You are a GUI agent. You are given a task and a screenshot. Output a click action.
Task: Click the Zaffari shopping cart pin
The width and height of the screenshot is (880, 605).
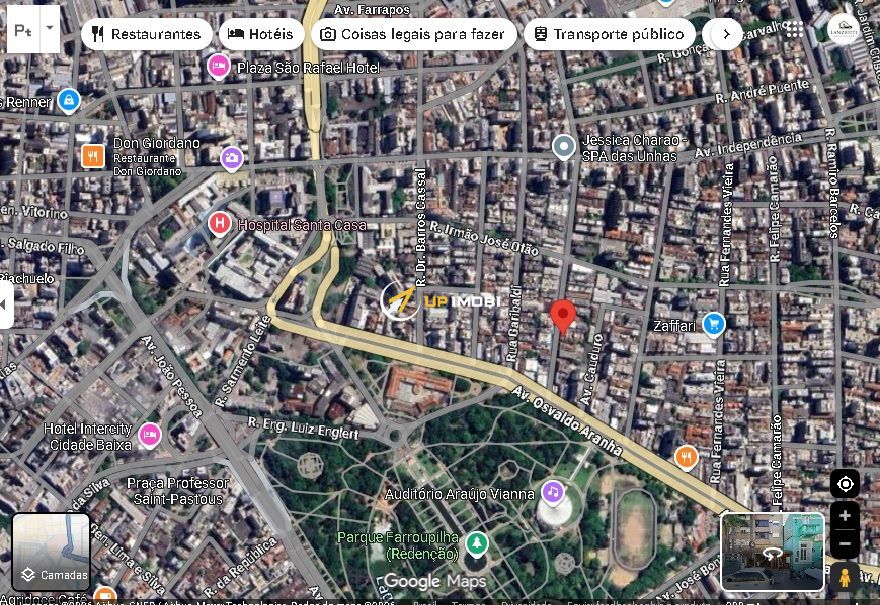click(x=713, y=323)
